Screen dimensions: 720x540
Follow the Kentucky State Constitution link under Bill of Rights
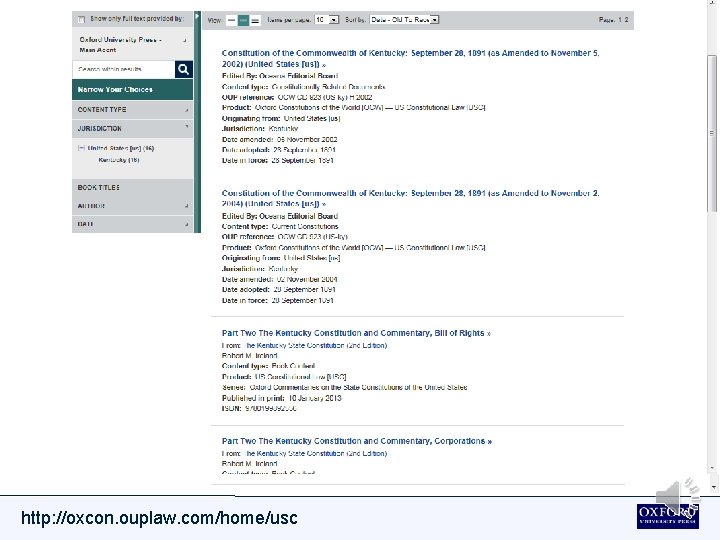tap(316, 345)
